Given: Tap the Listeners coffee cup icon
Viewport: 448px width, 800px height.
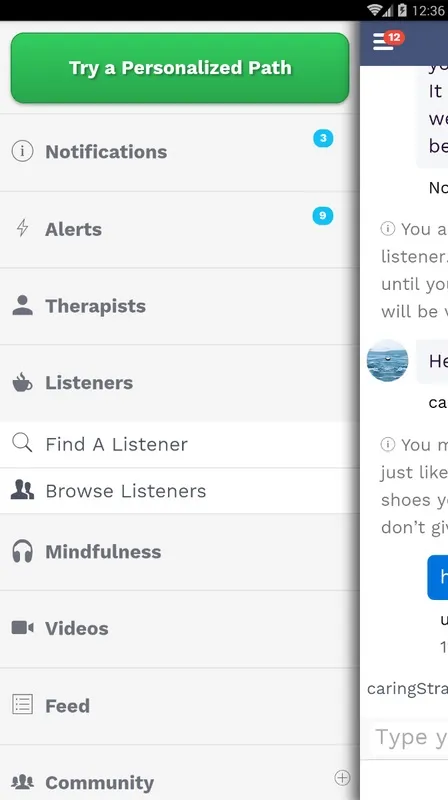Looking at the screenshot, I should click(x=22, y=382).
